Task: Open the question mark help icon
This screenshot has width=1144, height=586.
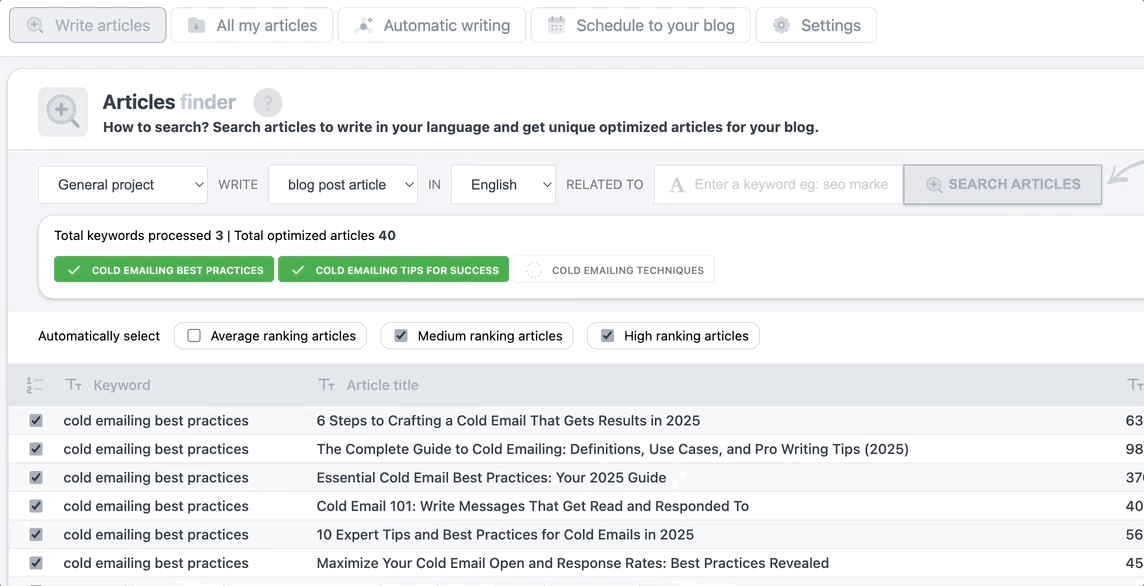Action: point(268,102)
